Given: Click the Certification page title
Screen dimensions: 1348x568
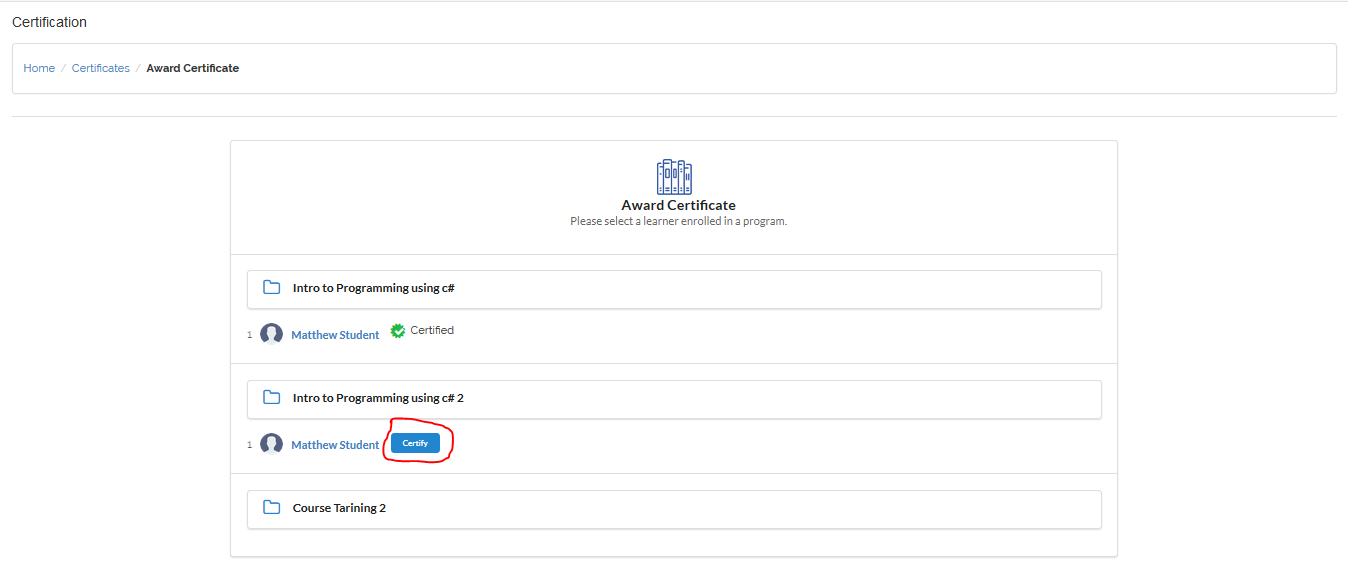Looking at the screenshot, I should click(49, 22).
